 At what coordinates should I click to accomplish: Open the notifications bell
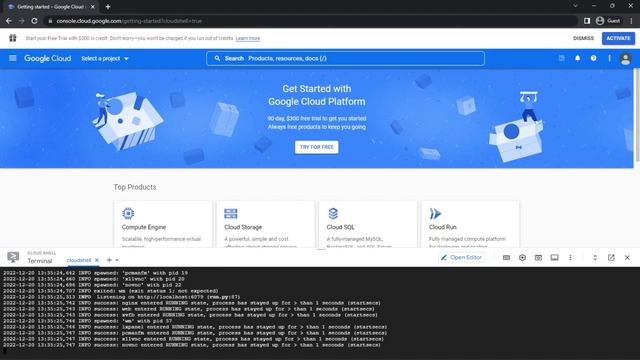[x=578, y=58]
